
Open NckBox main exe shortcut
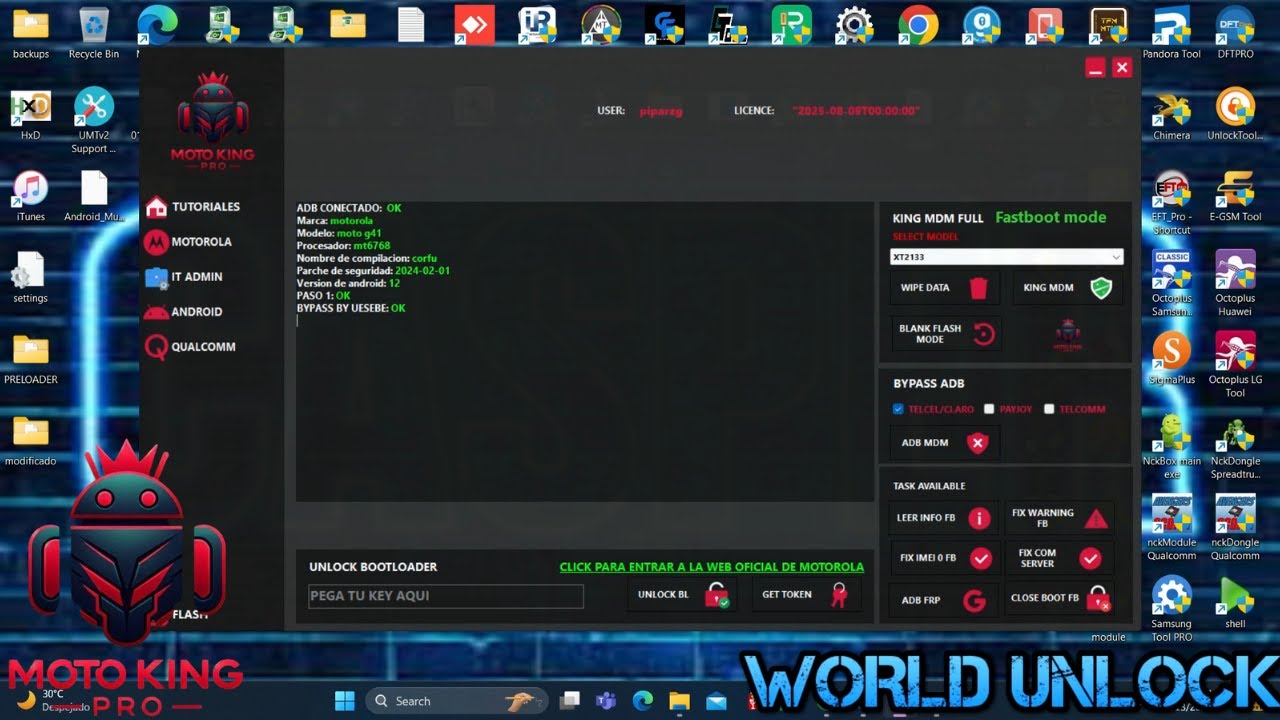(x=1171, y=447)
